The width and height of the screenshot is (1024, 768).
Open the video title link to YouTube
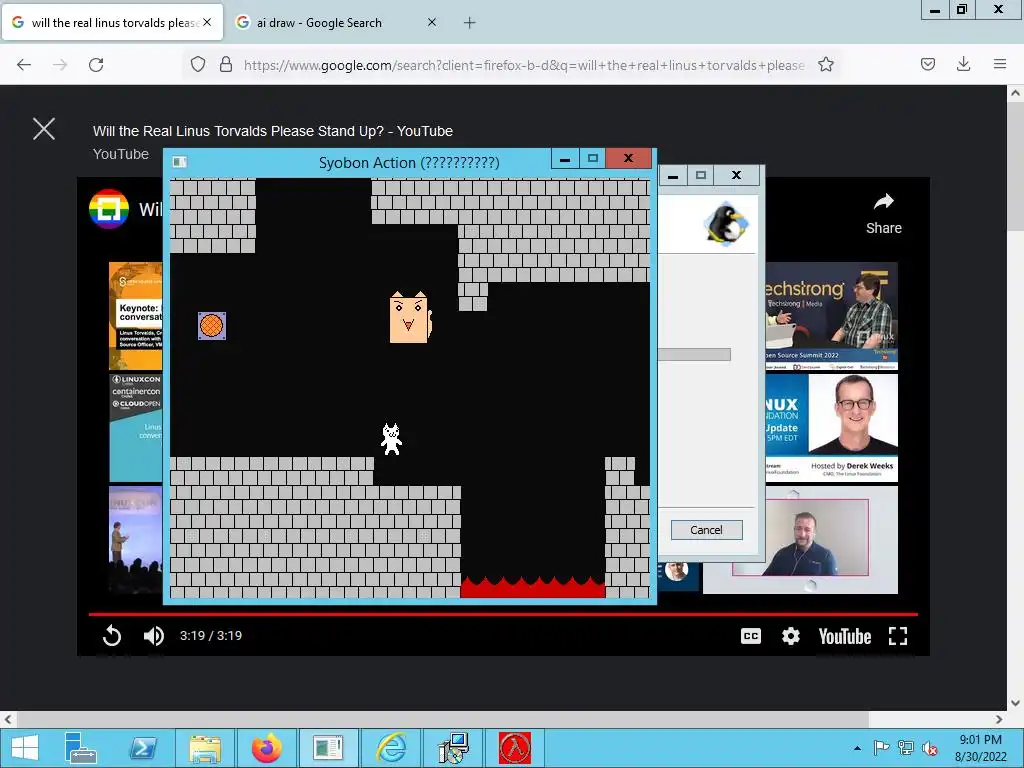pyautogui.click(x=272, y=131)
